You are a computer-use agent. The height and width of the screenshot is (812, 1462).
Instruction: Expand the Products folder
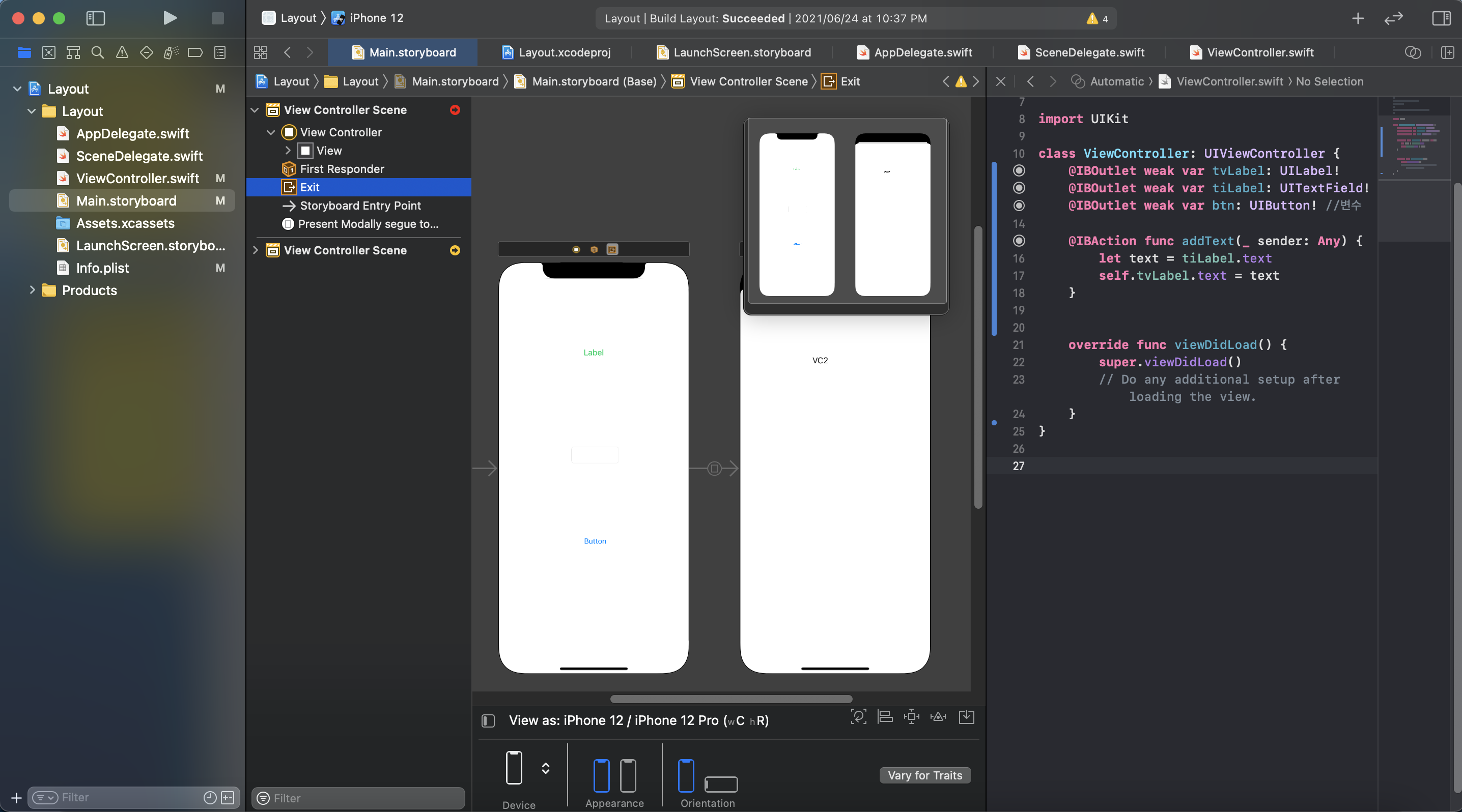33,290
